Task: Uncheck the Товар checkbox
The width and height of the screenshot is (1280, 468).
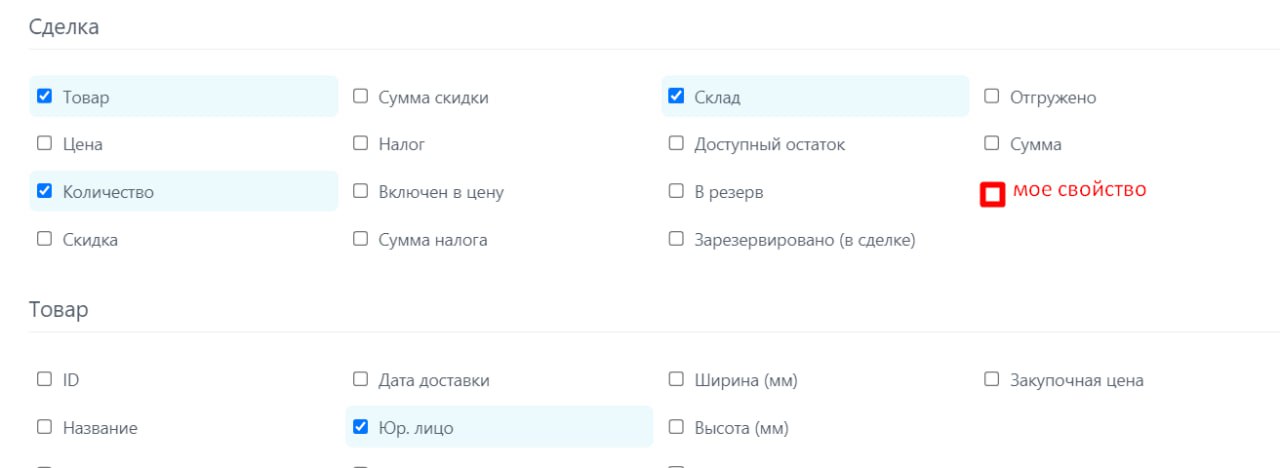Action: (x=44, y=97)
